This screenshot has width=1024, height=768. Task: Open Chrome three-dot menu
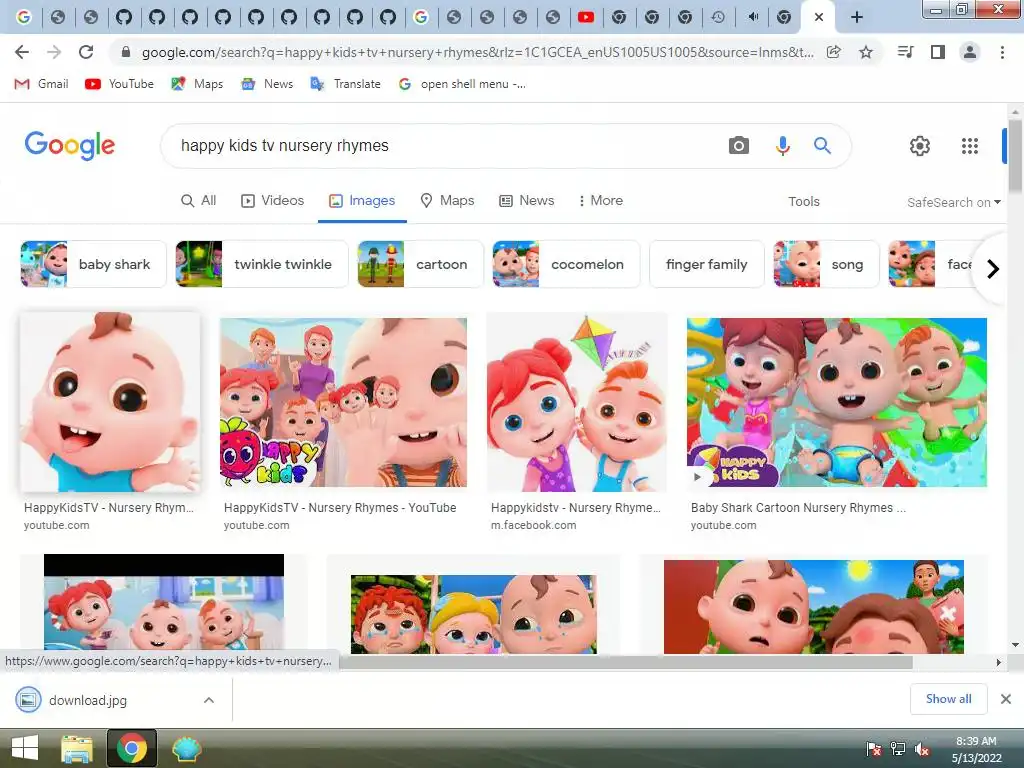(x=1002, y=52)
